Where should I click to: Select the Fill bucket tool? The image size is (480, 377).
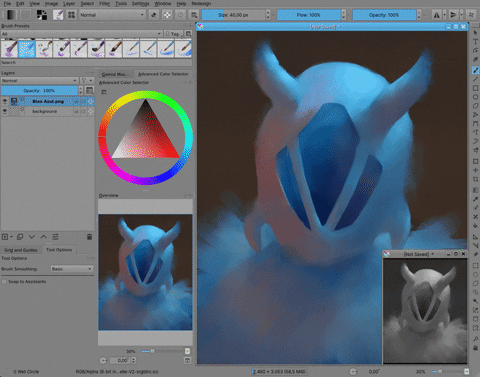click(x=475, y=226)
